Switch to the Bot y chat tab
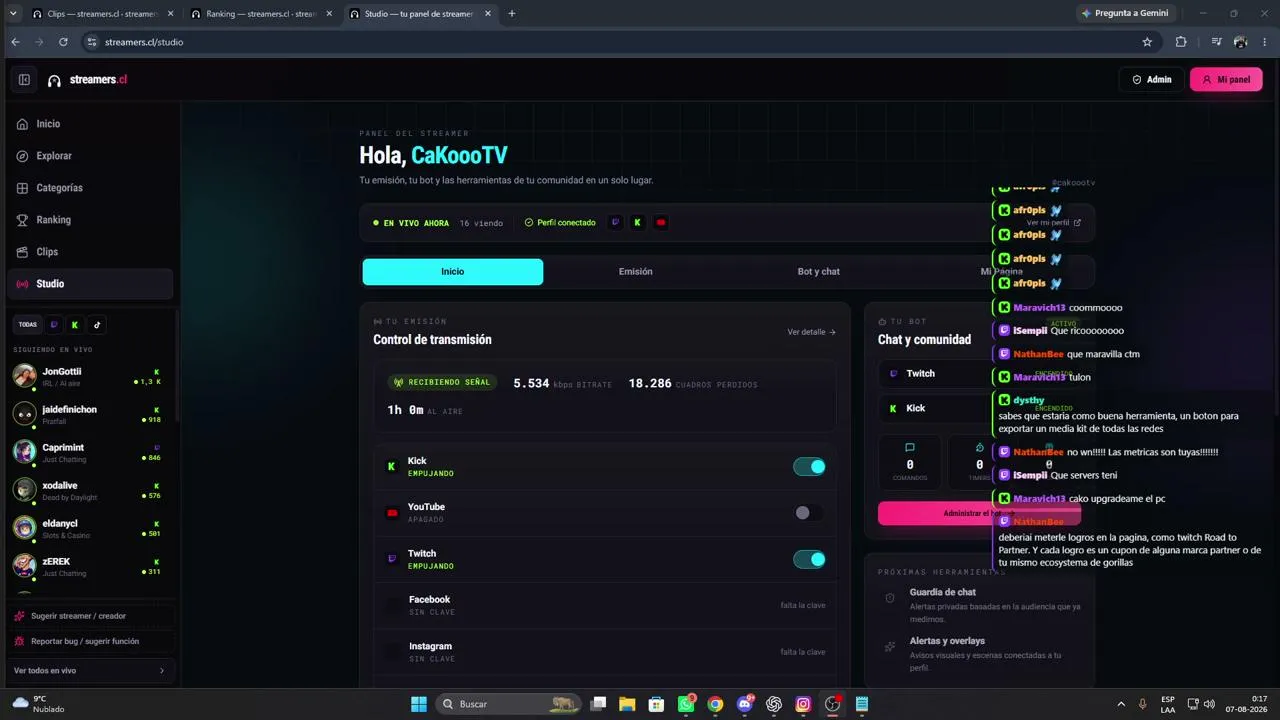 point(819,272)
